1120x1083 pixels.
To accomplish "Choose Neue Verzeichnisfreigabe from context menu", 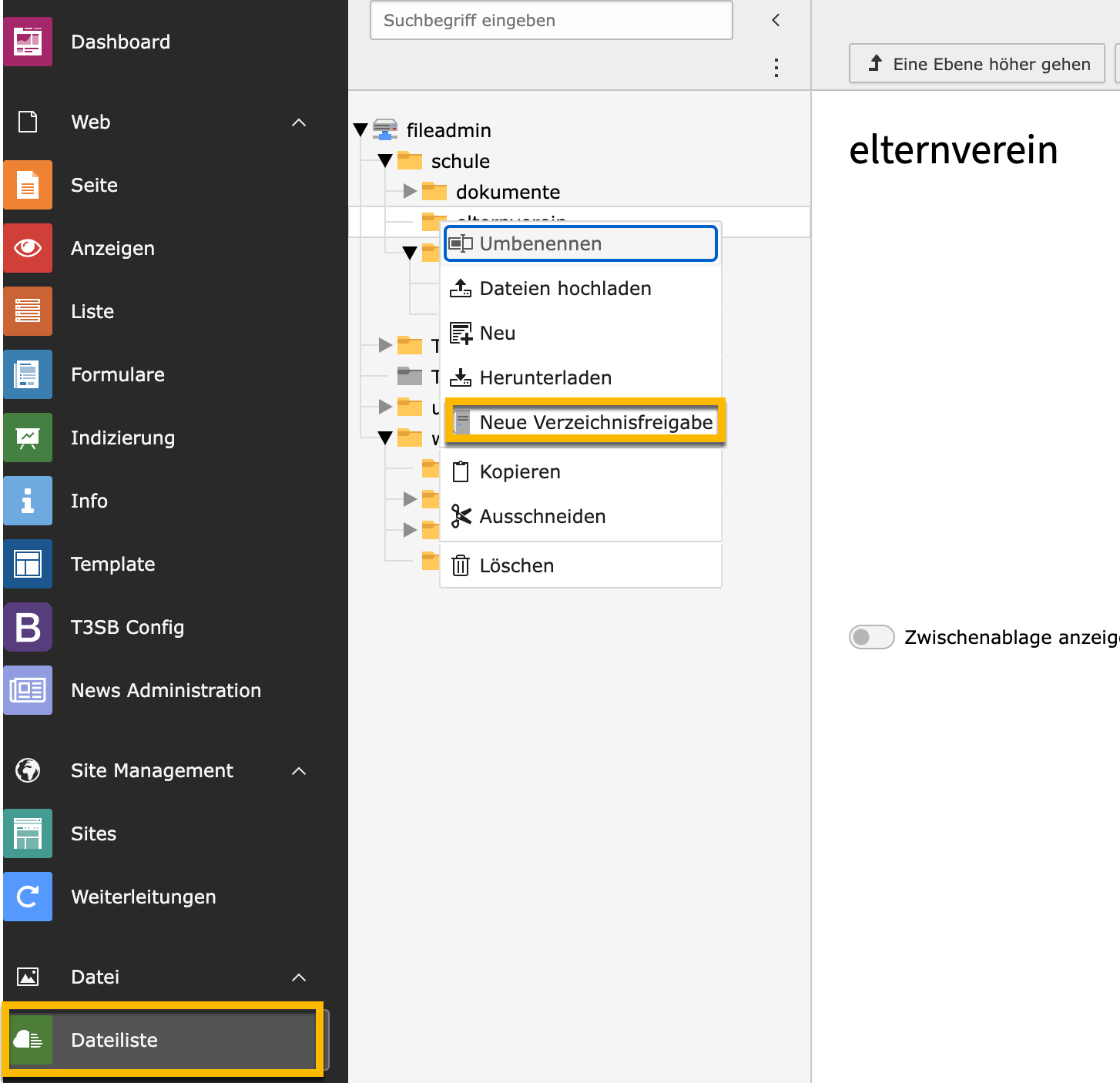I will [x=595, y=422].
